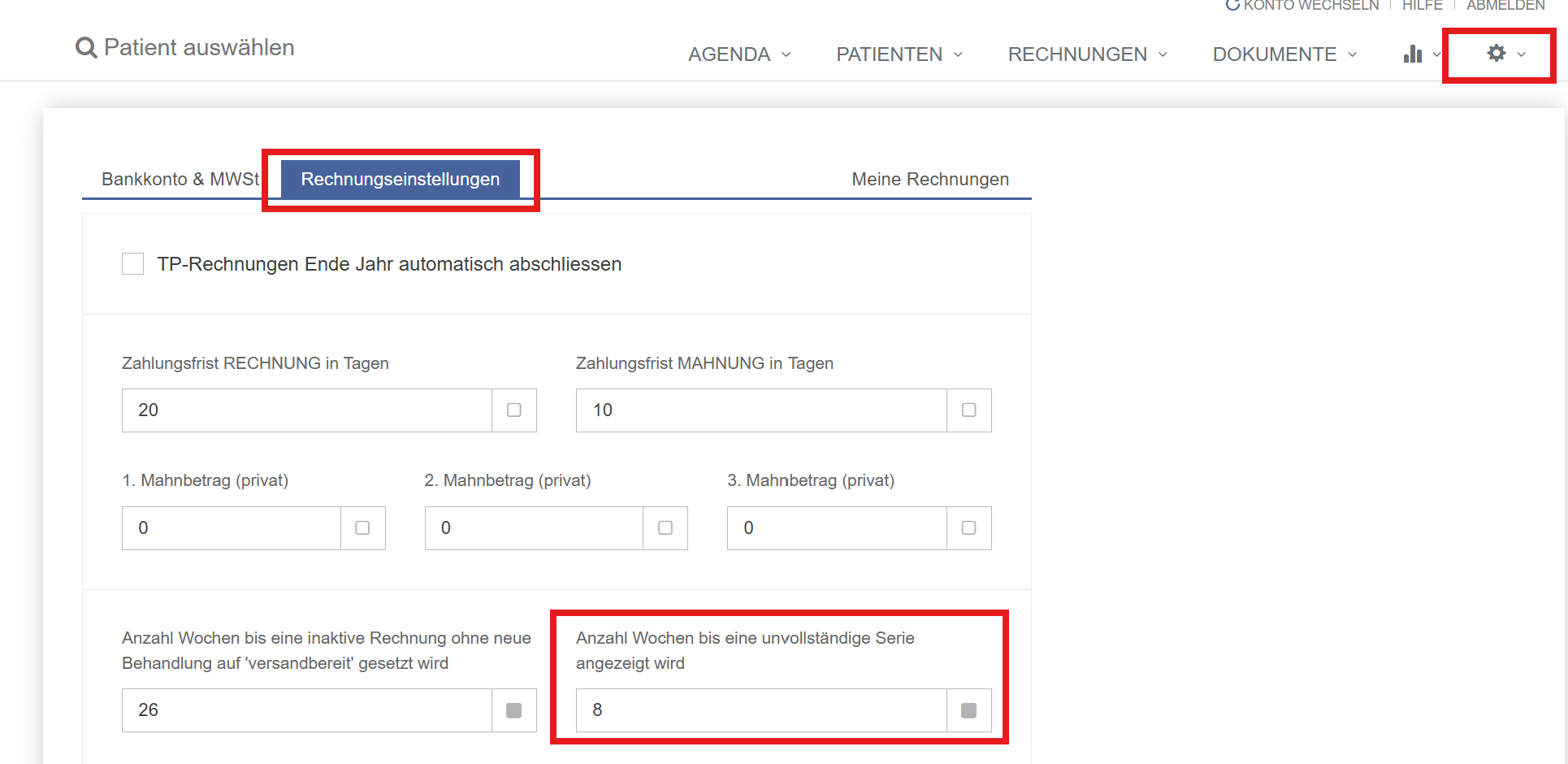Screen dimensions: 1568x764
Task: Expand chevron next to statistics icon
Action: click(1436, 54)
